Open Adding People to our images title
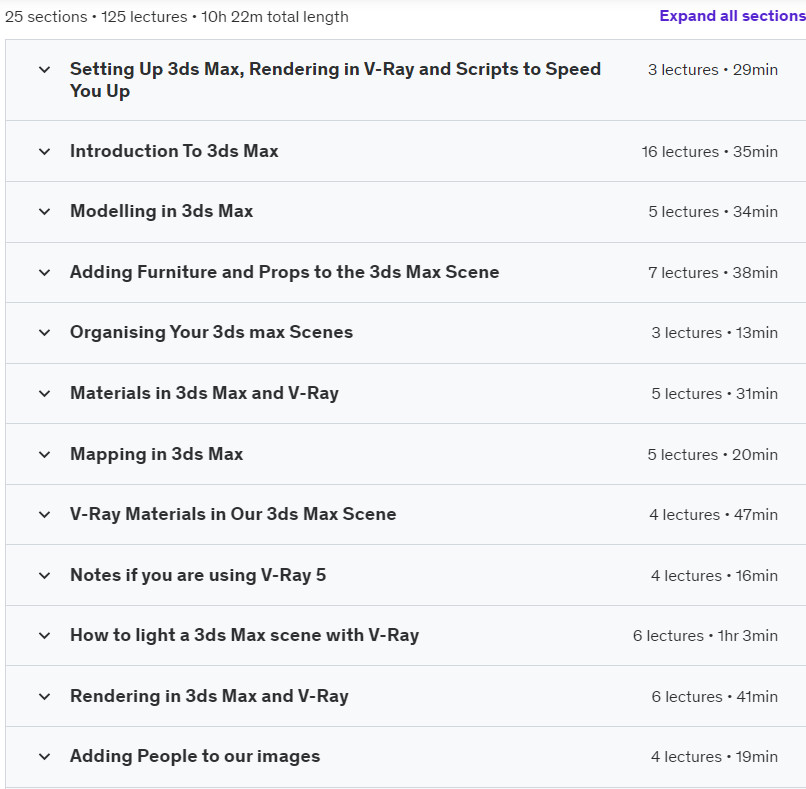 pyautogui.click(x=195, y=756)
